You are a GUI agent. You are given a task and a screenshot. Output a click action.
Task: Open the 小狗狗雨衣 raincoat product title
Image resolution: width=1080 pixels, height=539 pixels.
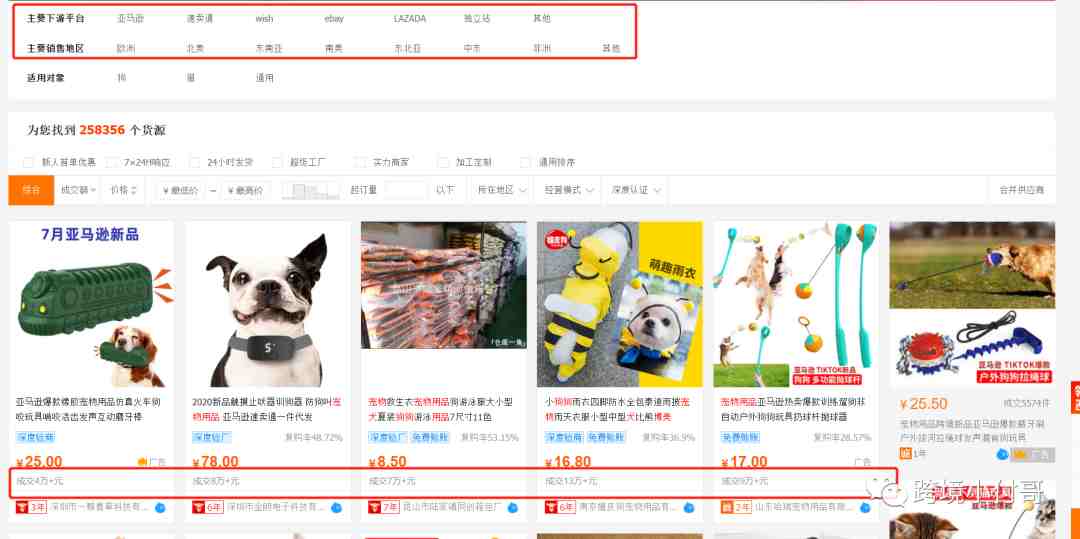coord(617,409)
